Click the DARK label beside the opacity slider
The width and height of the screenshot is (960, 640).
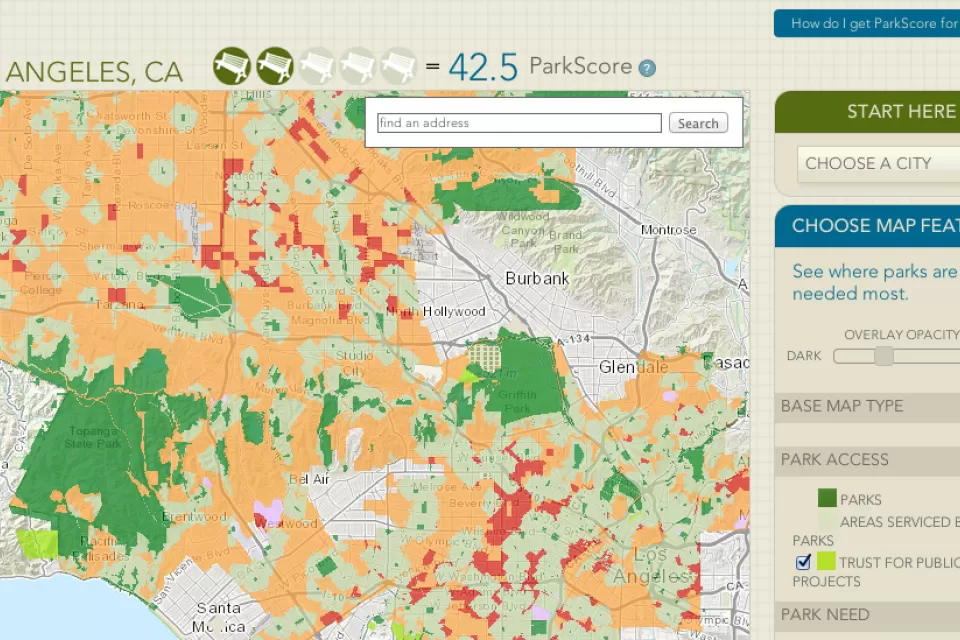pos(804,356)
